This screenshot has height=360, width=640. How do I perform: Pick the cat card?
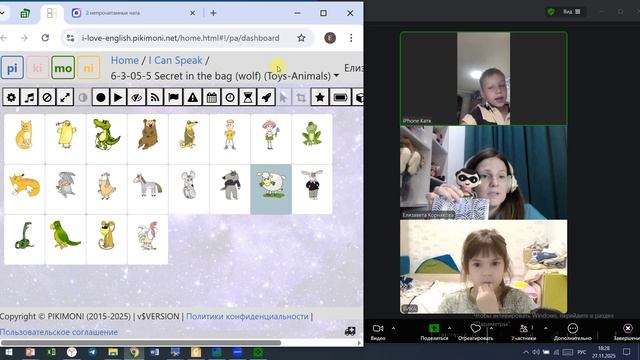24,139
